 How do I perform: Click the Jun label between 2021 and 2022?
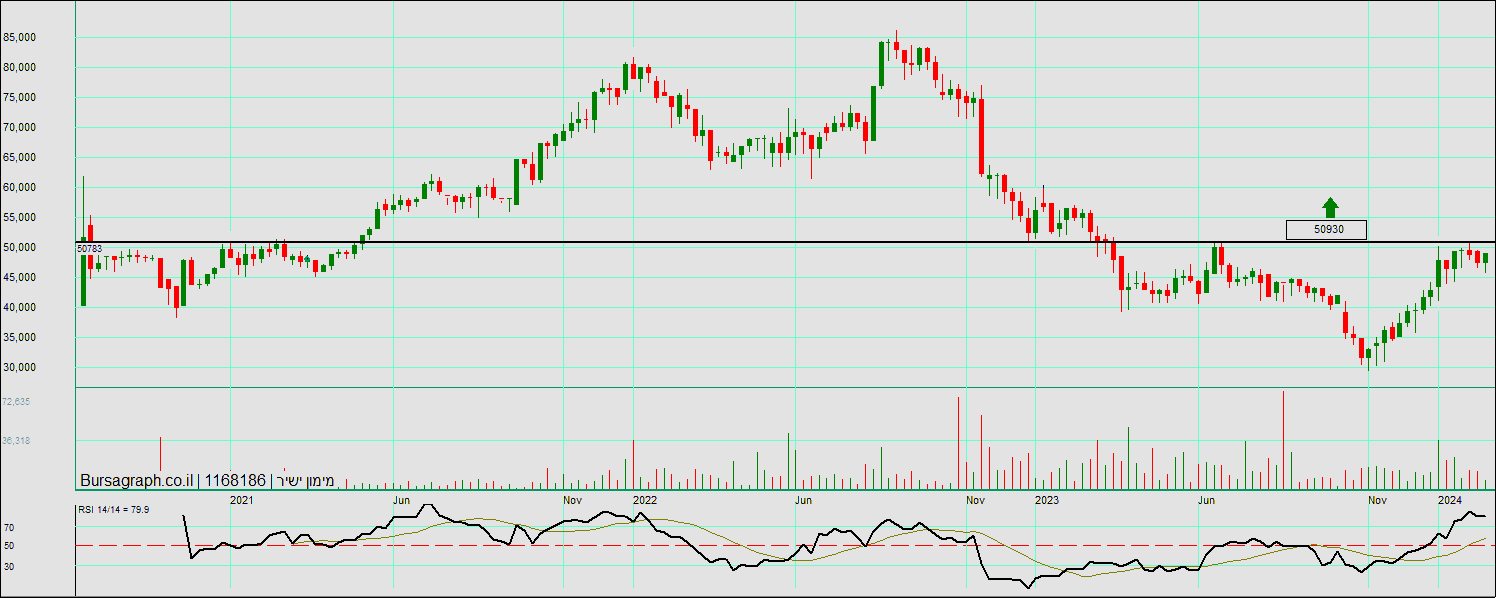[x=402, y=499]
